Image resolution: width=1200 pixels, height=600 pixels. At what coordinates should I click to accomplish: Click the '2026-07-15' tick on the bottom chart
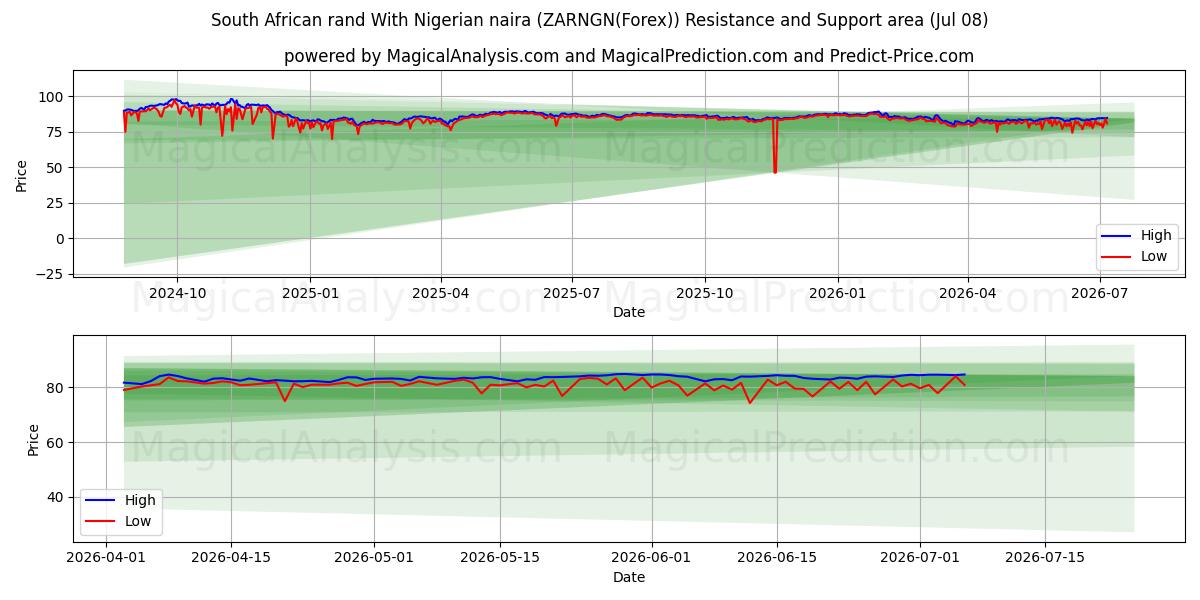1045,557
